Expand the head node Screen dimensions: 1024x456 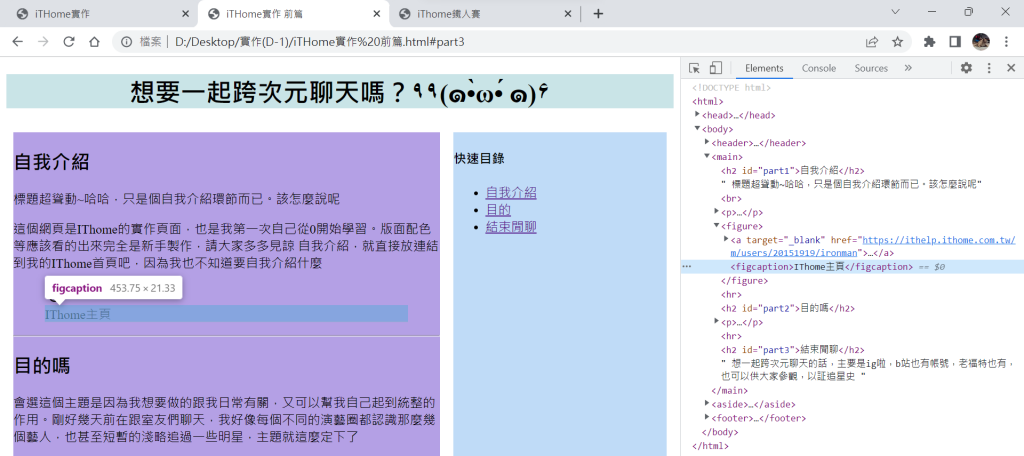tap(697, 115)
